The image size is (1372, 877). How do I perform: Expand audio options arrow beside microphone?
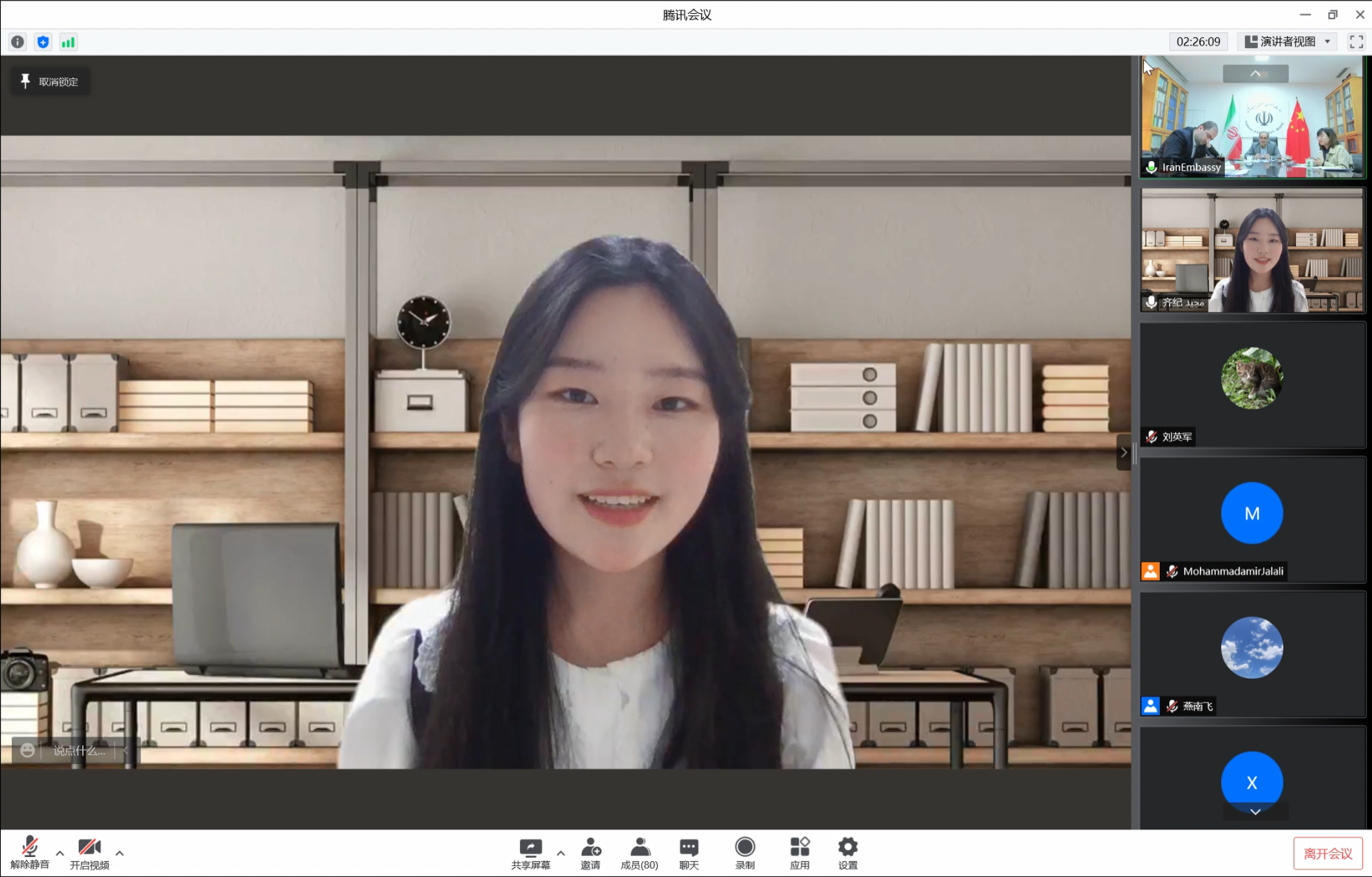(60, 853)
